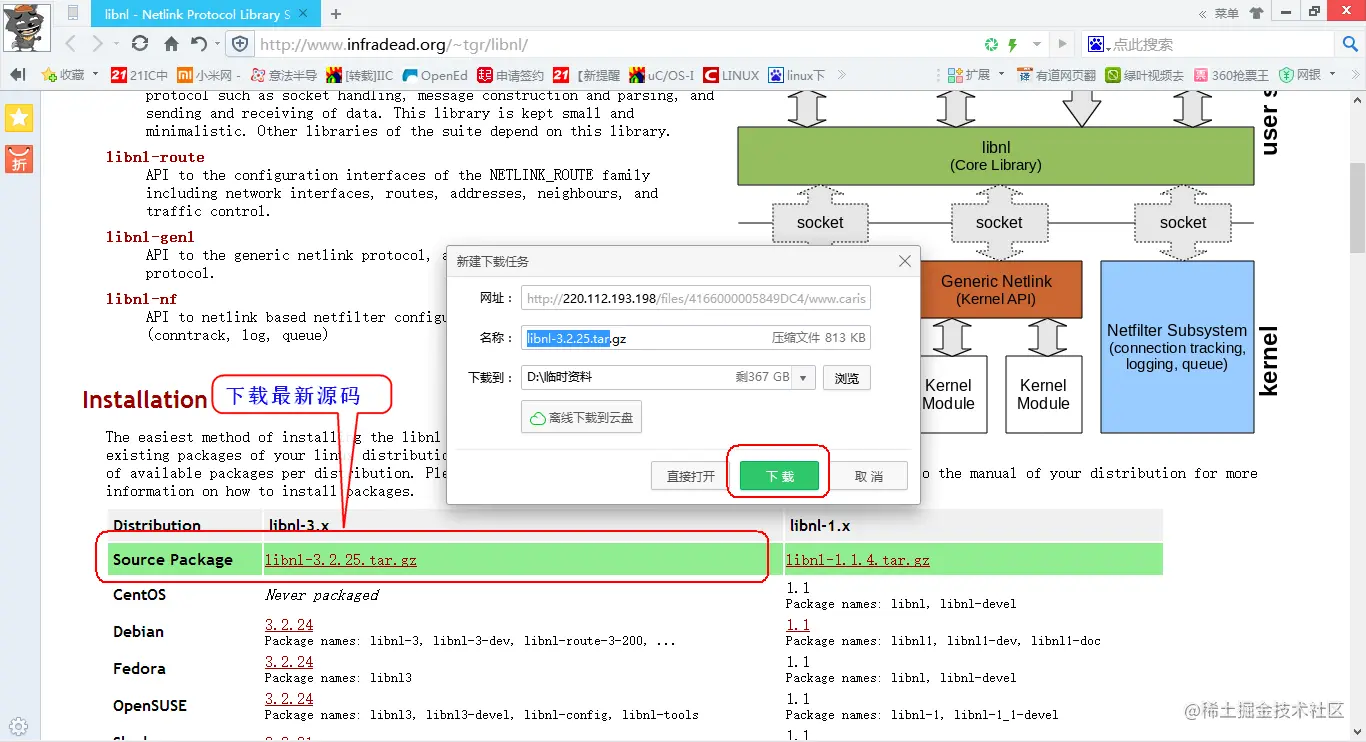Open the 有道网页翻 translate extension
The width and height of the screenshot is (1366, 742).
(1056, 75)
